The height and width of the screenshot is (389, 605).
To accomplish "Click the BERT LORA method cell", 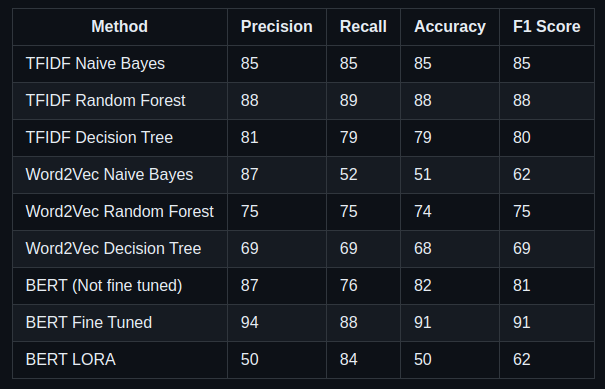I will click(120, 360).
